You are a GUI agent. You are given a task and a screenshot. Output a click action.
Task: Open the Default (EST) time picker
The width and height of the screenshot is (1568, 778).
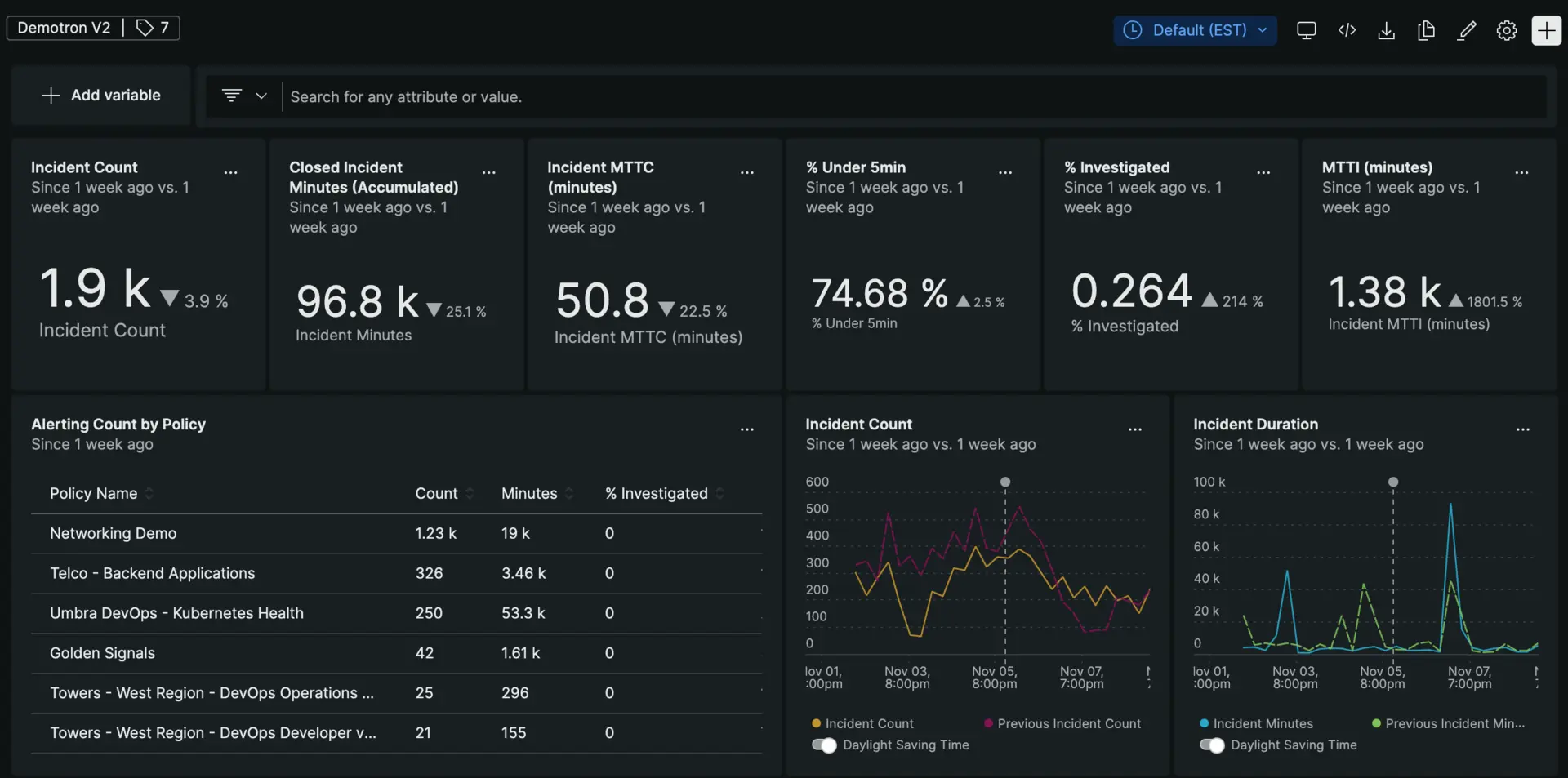tap(1195, 31)
